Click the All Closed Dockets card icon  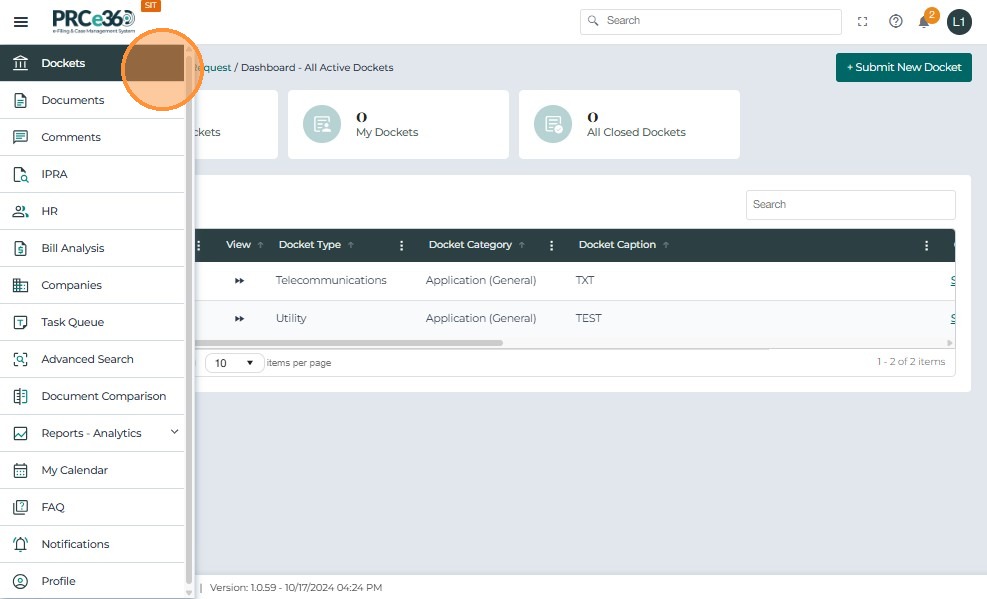point(552,124)
